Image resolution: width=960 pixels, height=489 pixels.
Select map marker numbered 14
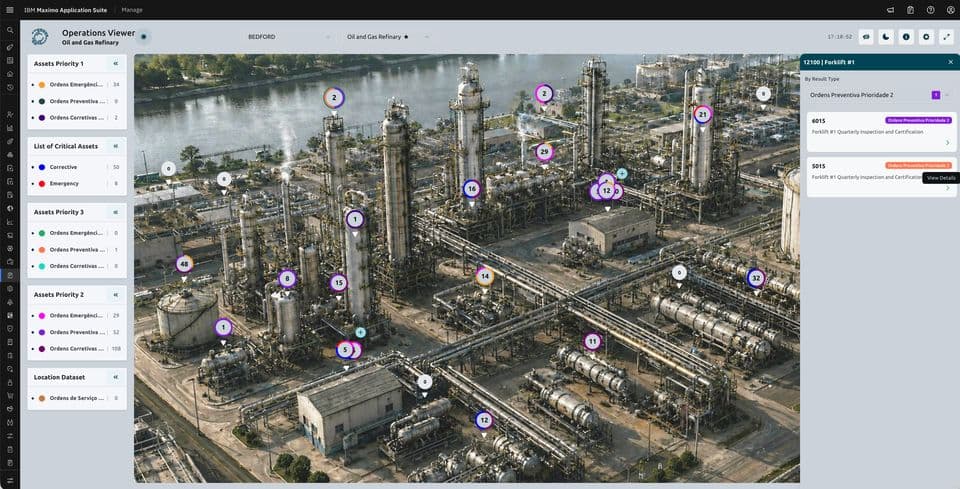[x=485, y=276]
